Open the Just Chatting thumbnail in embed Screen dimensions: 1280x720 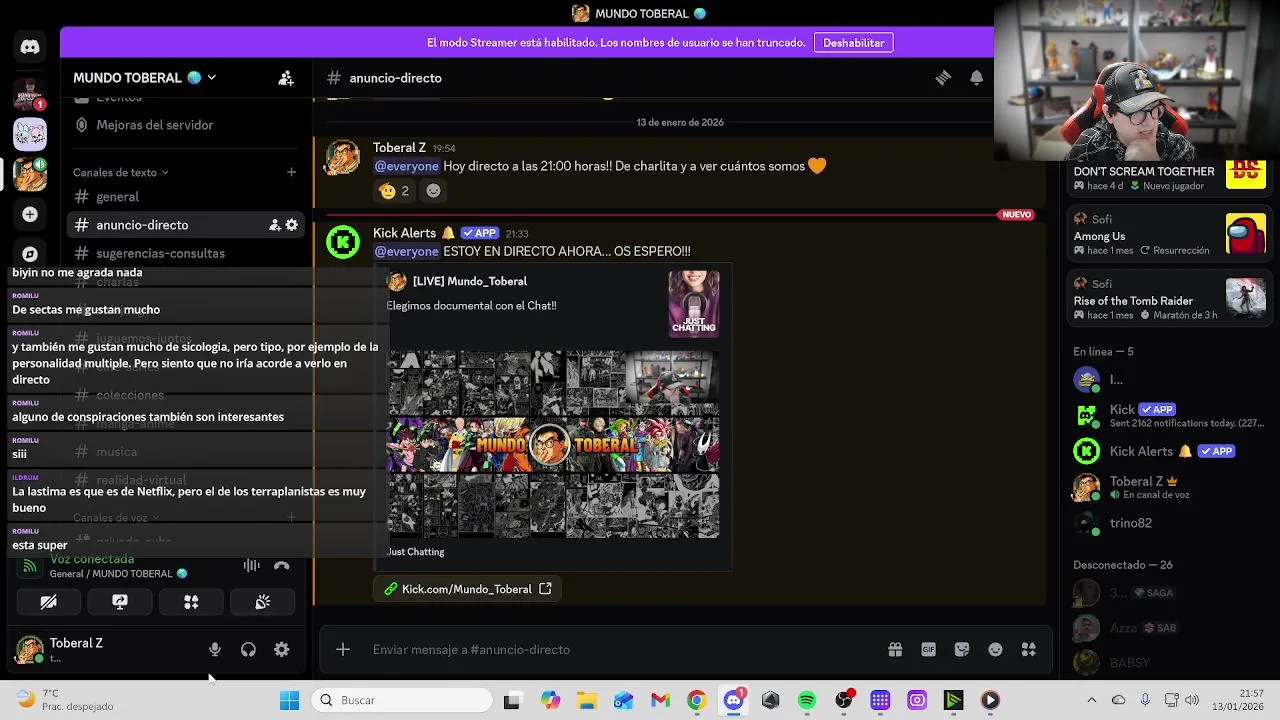[694, 304]
